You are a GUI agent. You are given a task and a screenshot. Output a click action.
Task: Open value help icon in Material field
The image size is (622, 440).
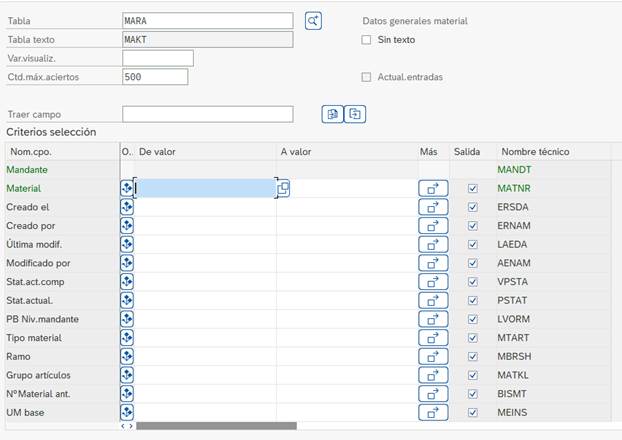click(x=283, y=188)
